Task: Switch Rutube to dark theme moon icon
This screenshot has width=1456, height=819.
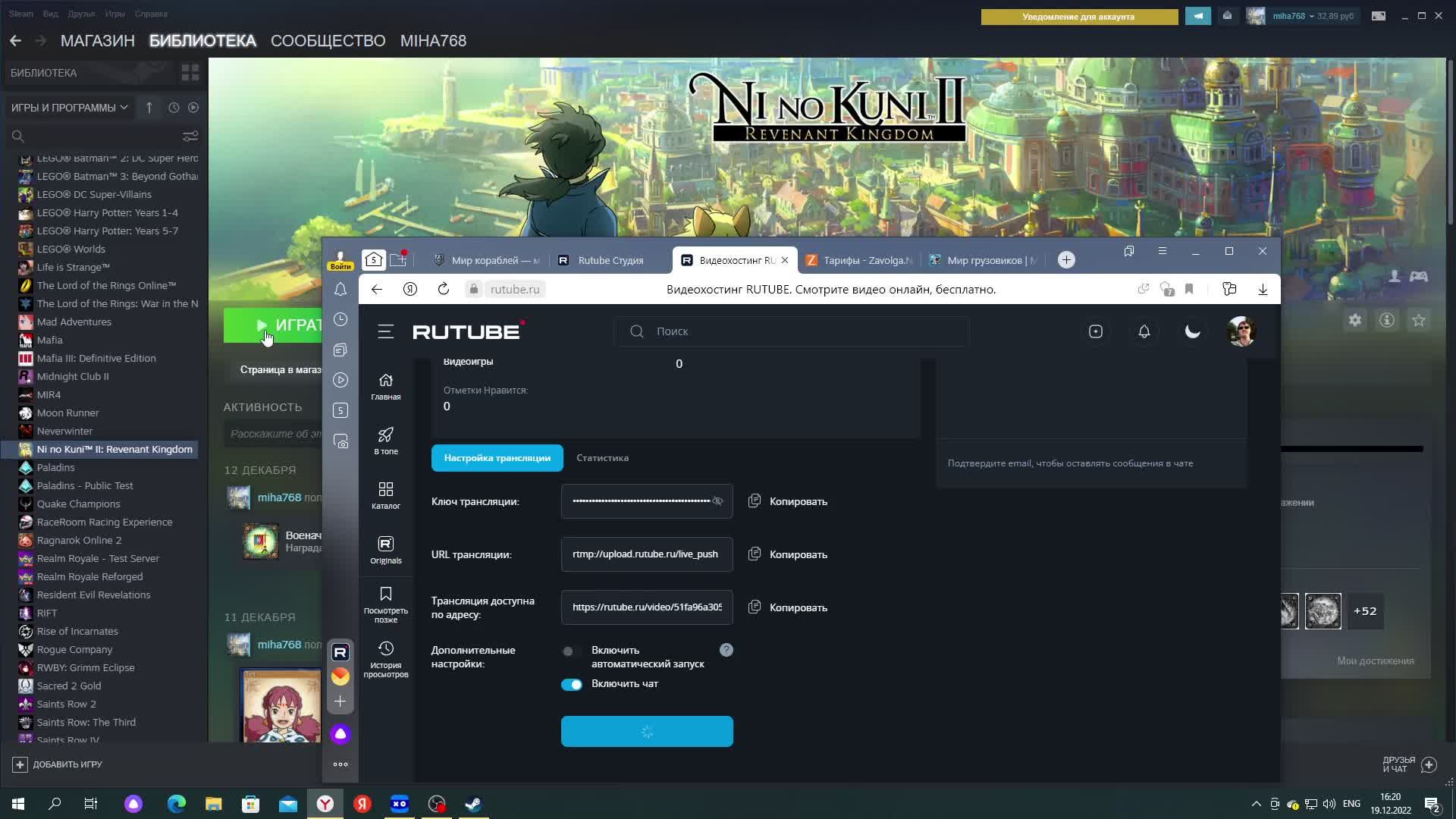Action: click(x=1192, y=331)
